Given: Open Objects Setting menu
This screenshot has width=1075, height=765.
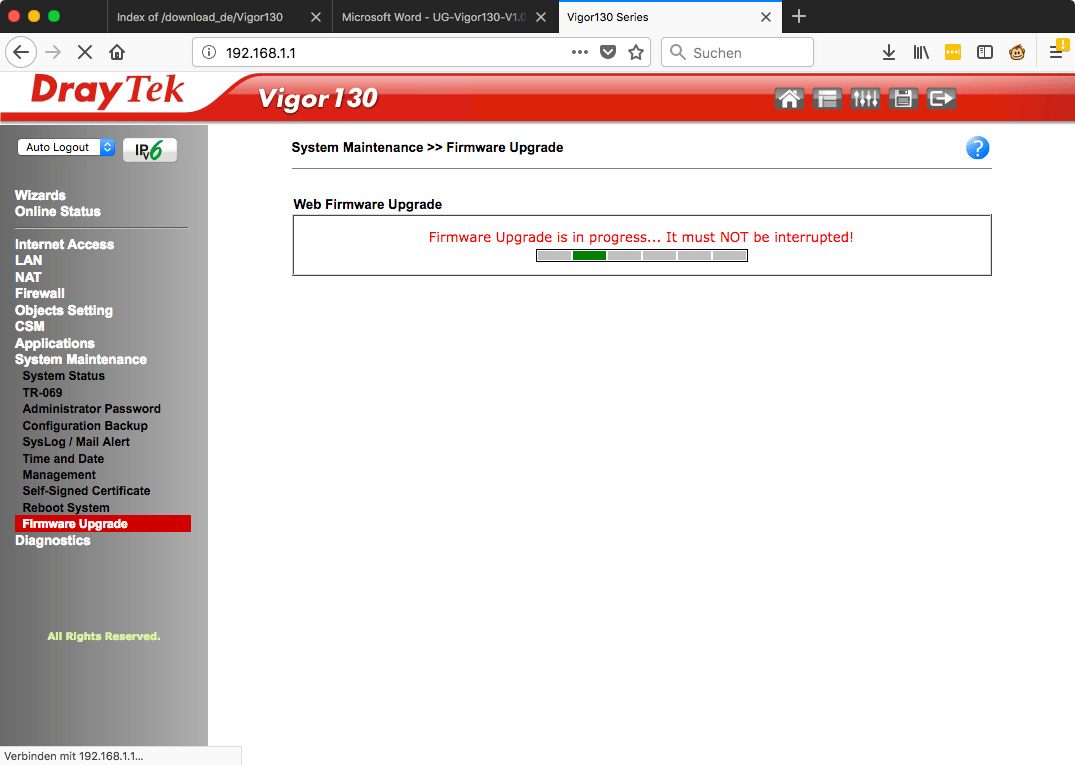Looking at the screenshot, I should [x=64, y=310].
